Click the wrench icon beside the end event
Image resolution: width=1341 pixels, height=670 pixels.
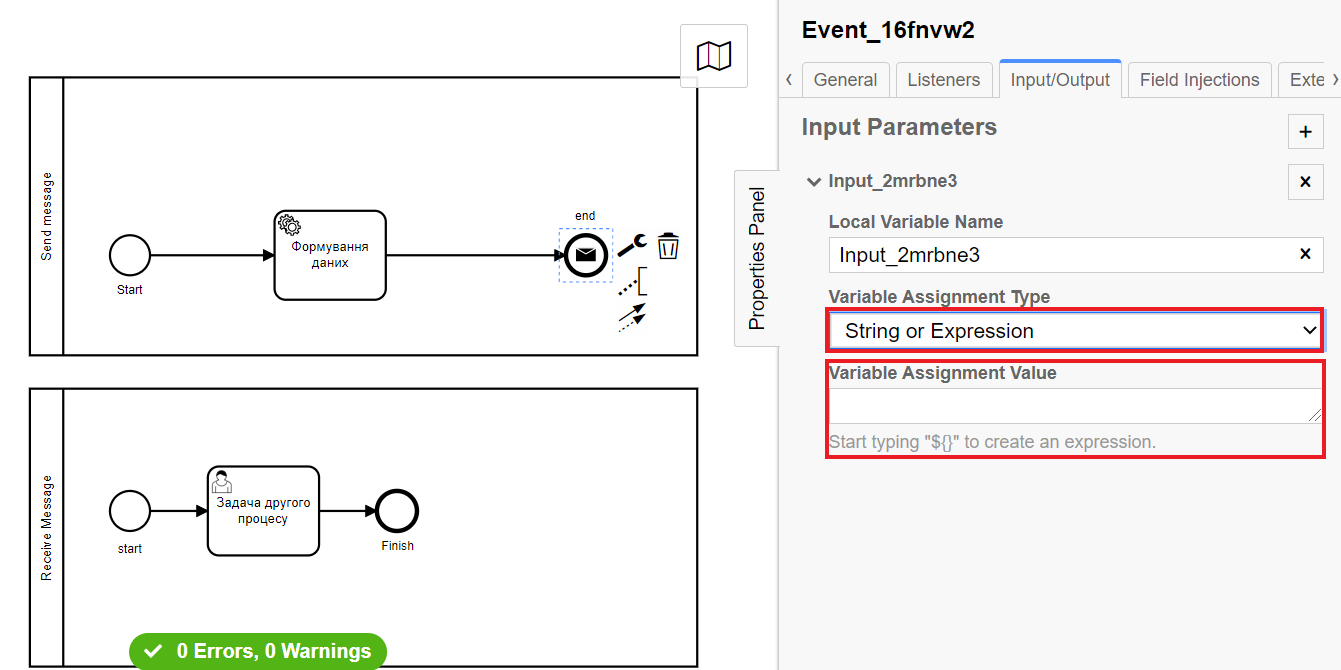[x=631, y=243]
